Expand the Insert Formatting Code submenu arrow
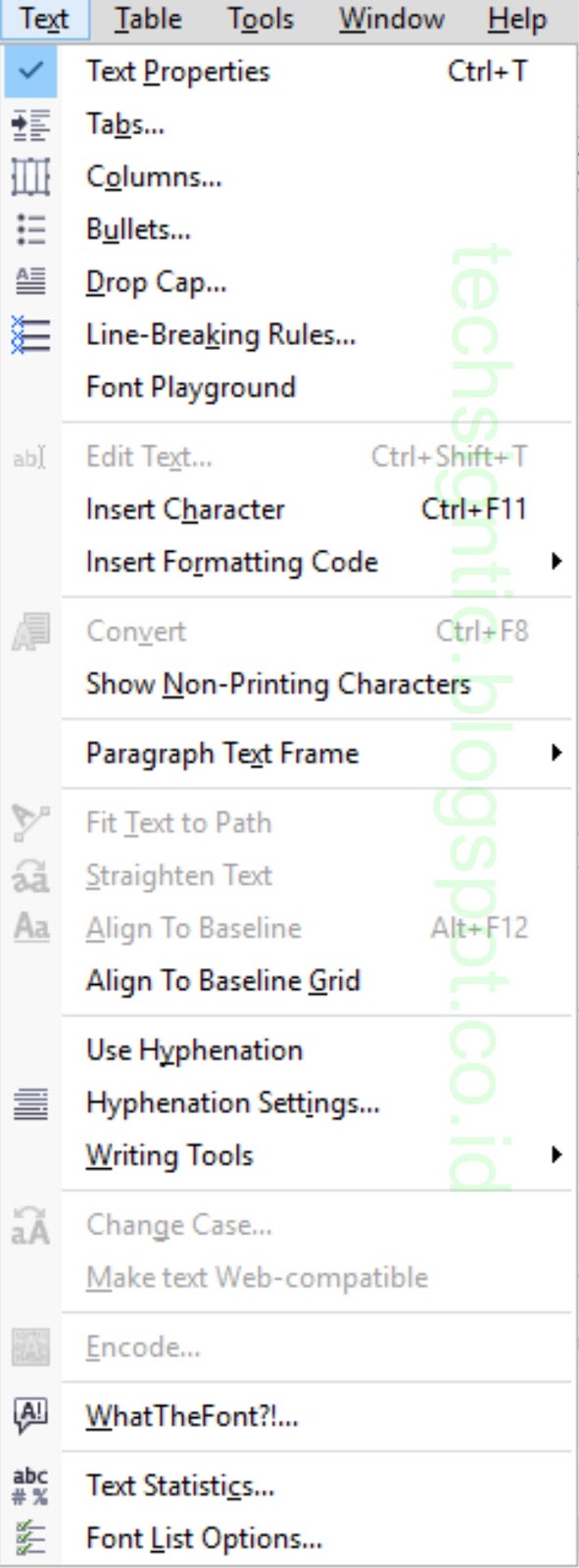The height and width of the screenshot is (1568, 579). 556,562
